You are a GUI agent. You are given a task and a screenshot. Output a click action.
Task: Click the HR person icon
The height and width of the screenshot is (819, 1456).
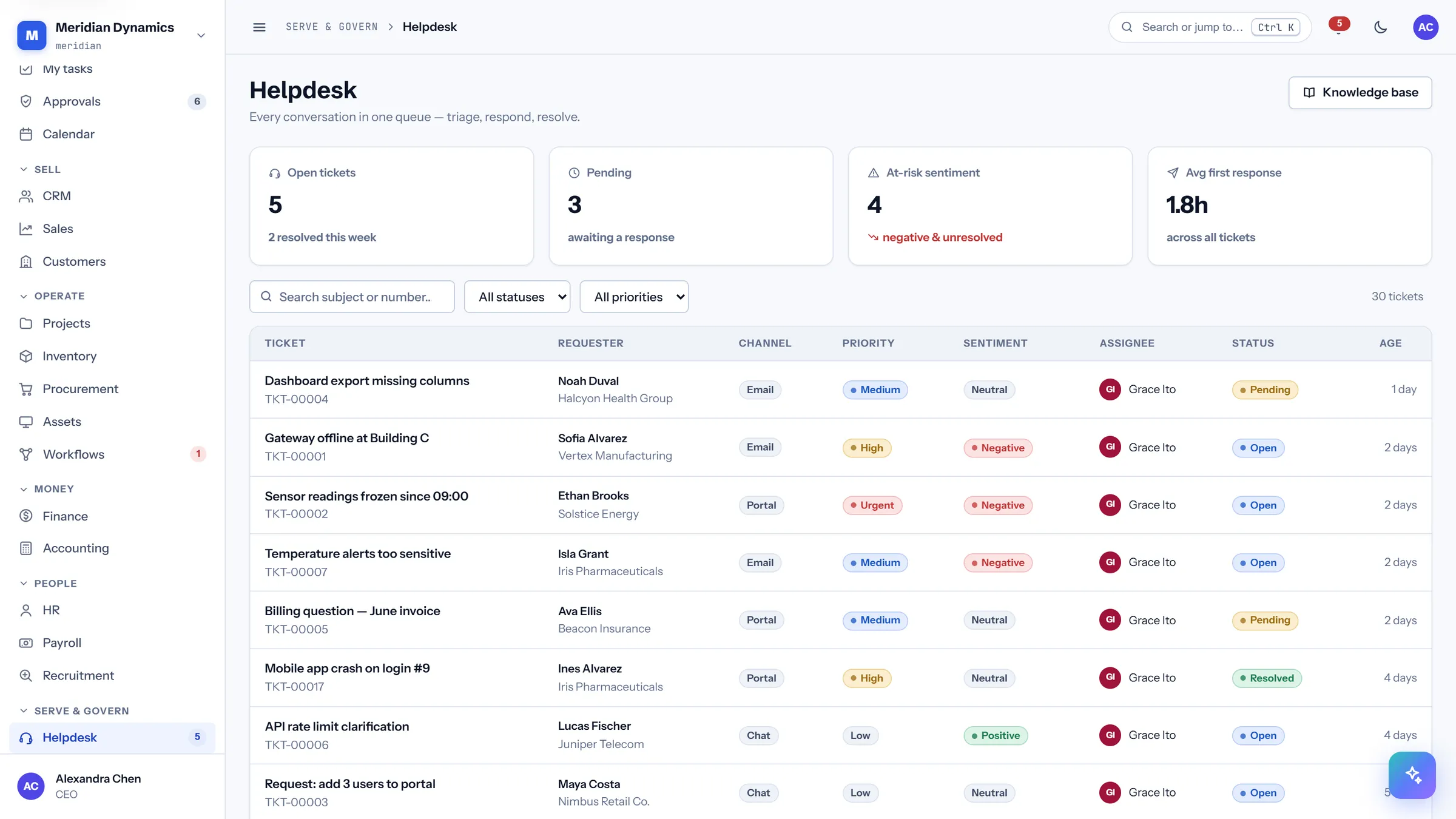(x=25, y=610)
